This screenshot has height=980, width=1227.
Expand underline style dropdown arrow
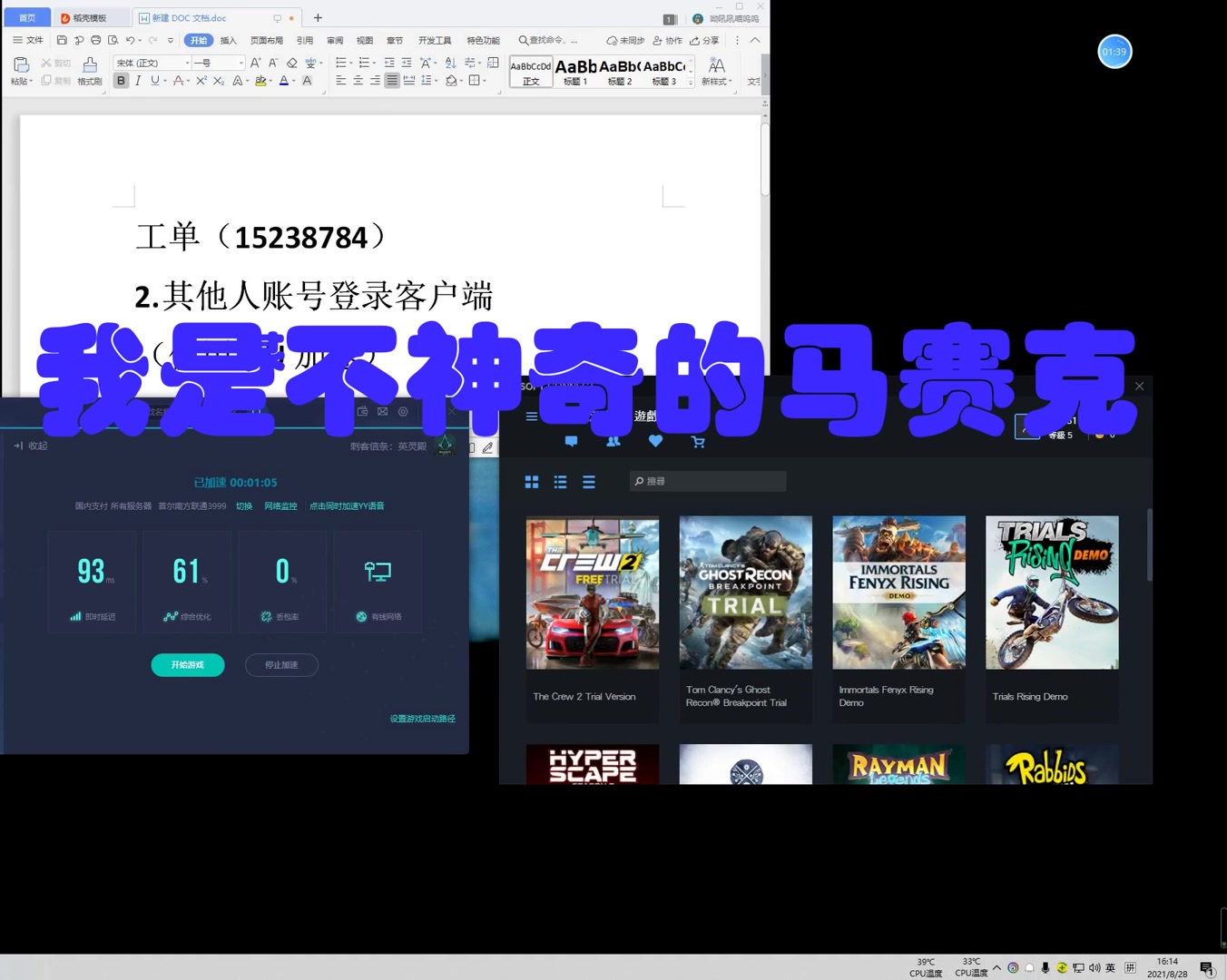pos(165,81)
